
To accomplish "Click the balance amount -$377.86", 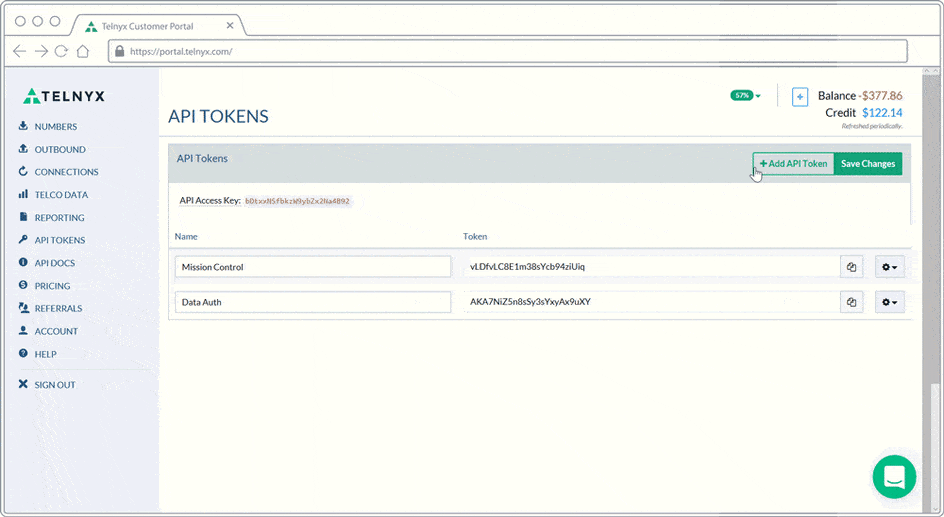I will pos(880,96).
